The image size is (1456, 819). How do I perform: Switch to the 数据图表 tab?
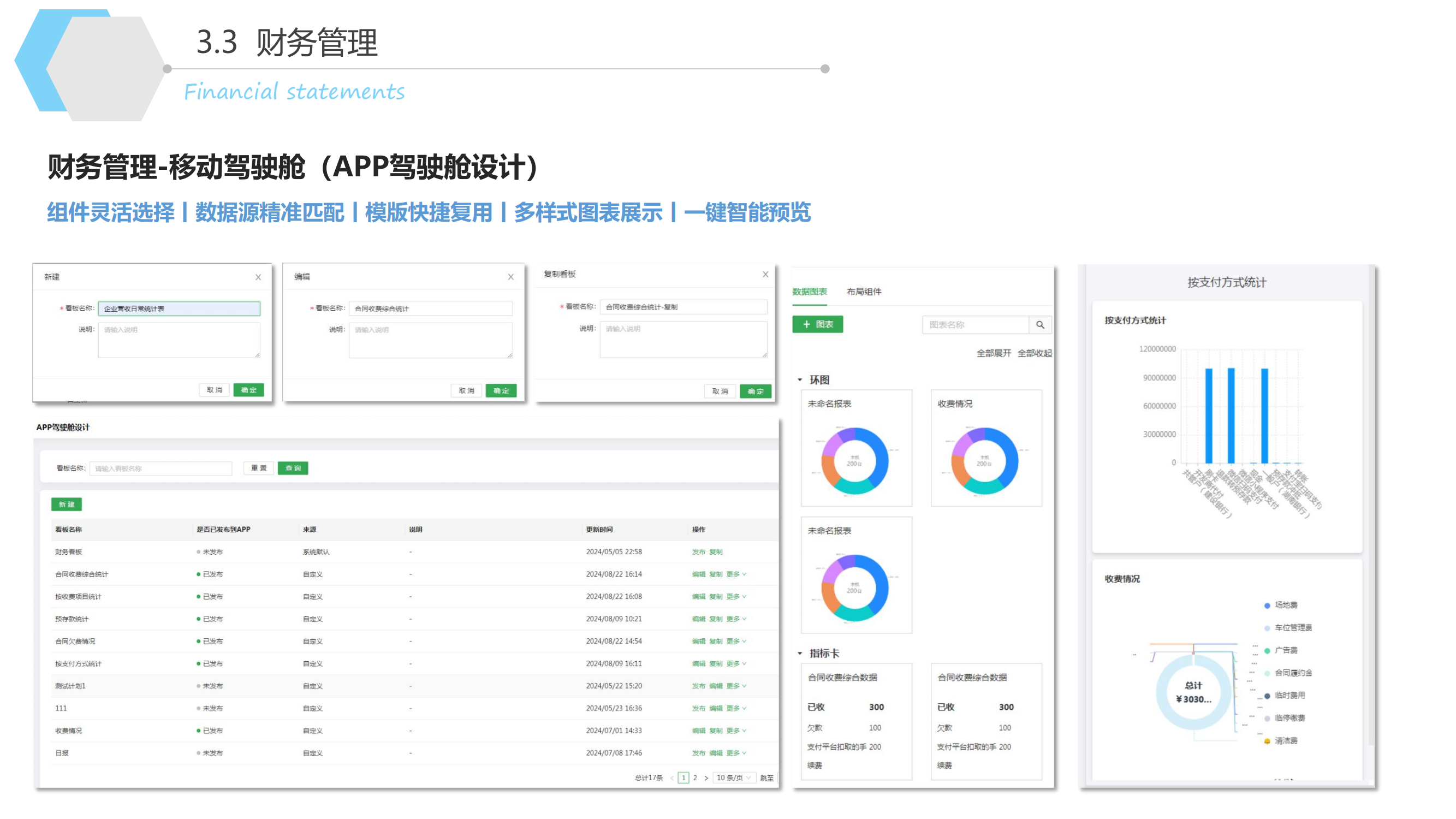click(810, 292)
